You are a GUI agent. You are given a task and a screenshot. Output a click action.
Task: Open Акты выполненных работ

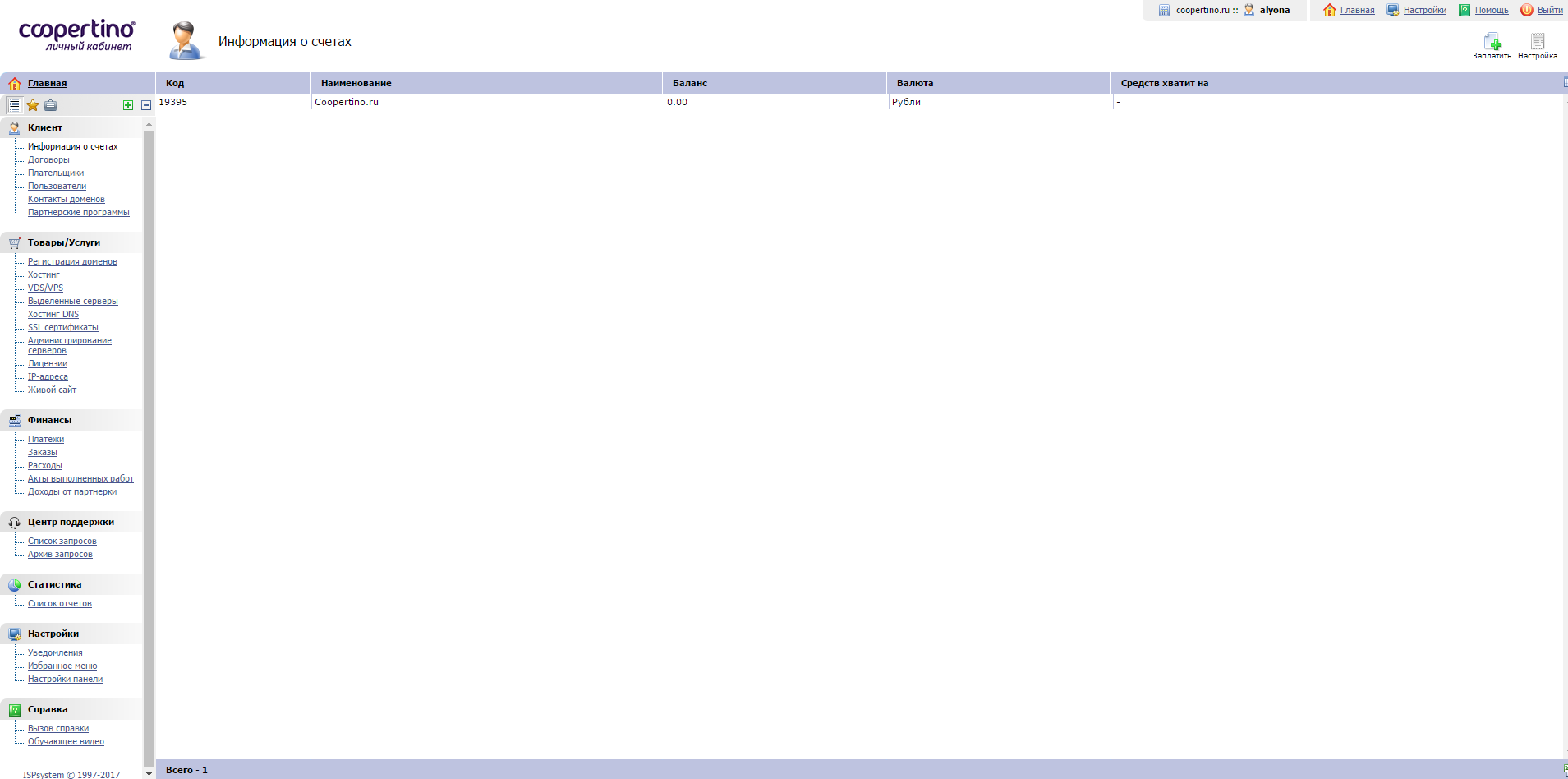click(80, 478)
